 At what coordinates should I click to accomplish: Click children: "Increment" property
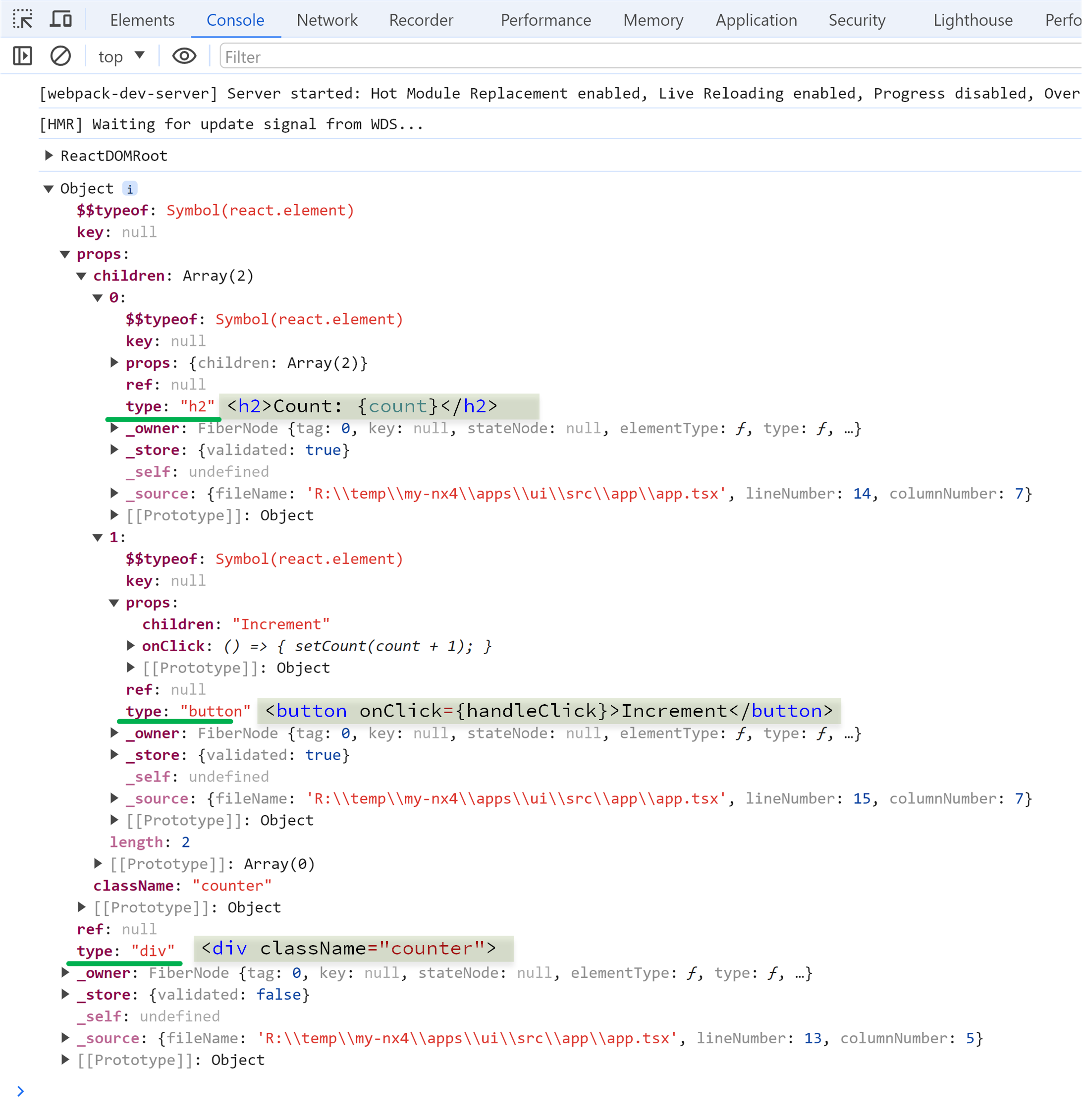pyautogui.click(x=236, y=624)
